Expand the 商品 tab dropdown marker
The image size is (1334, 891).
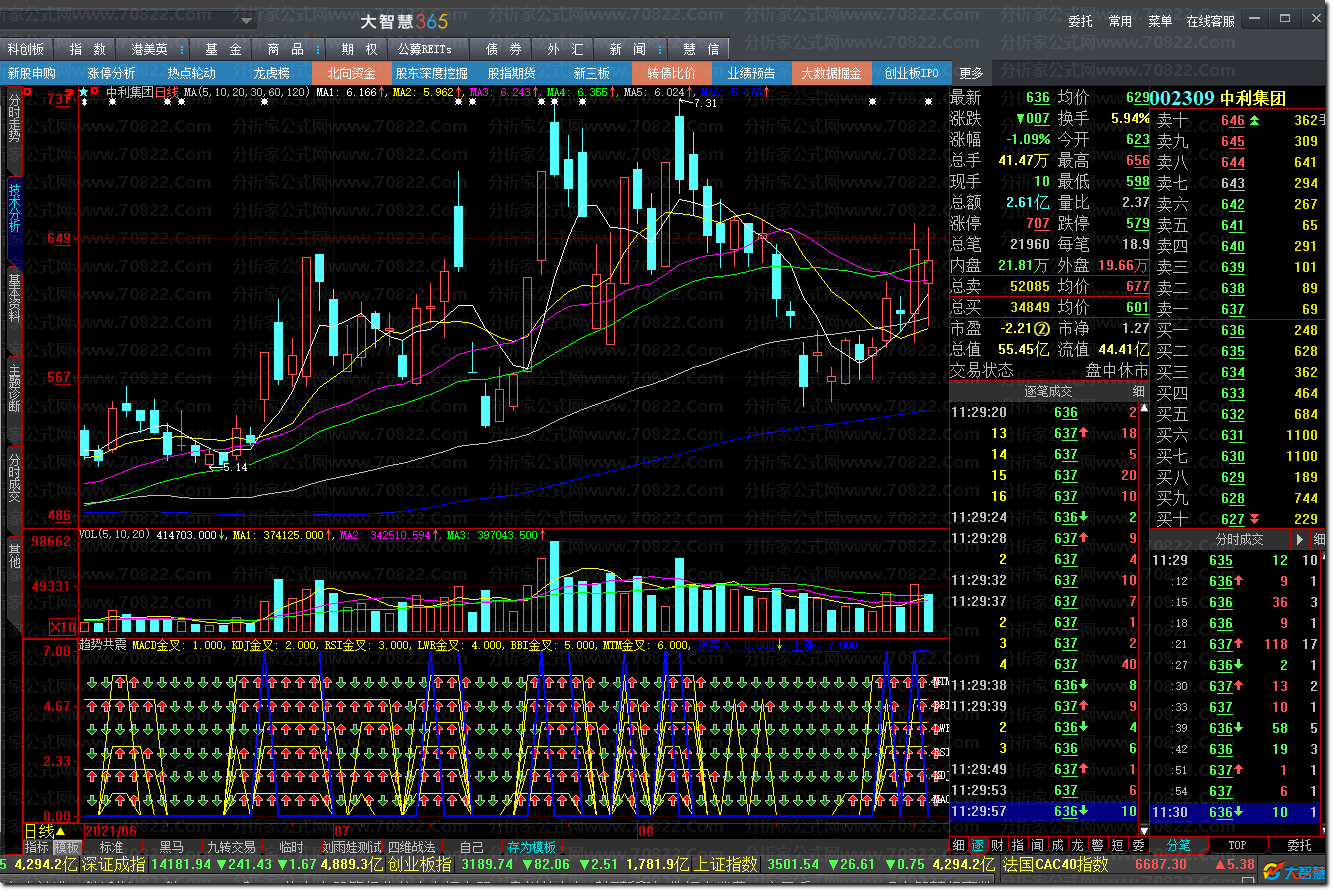318,49
